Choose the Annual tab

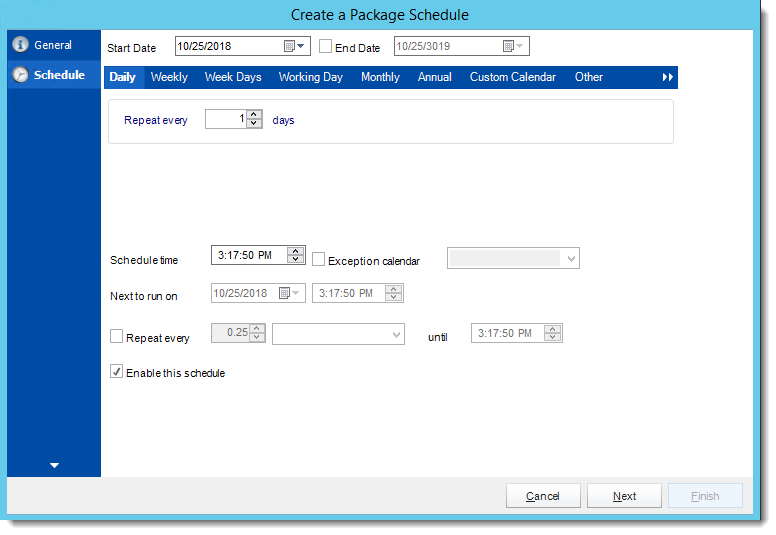435,77
